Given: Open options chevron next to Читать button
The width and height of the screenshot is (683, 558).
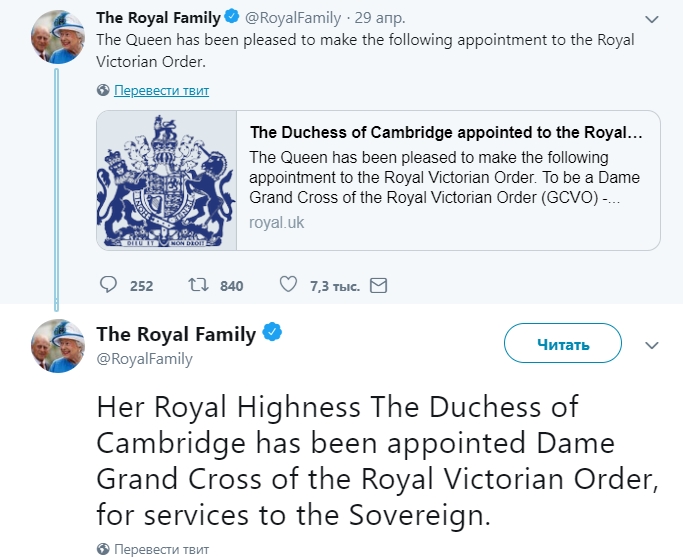Looking at the screenshot, I should click(x=652, y=345).
